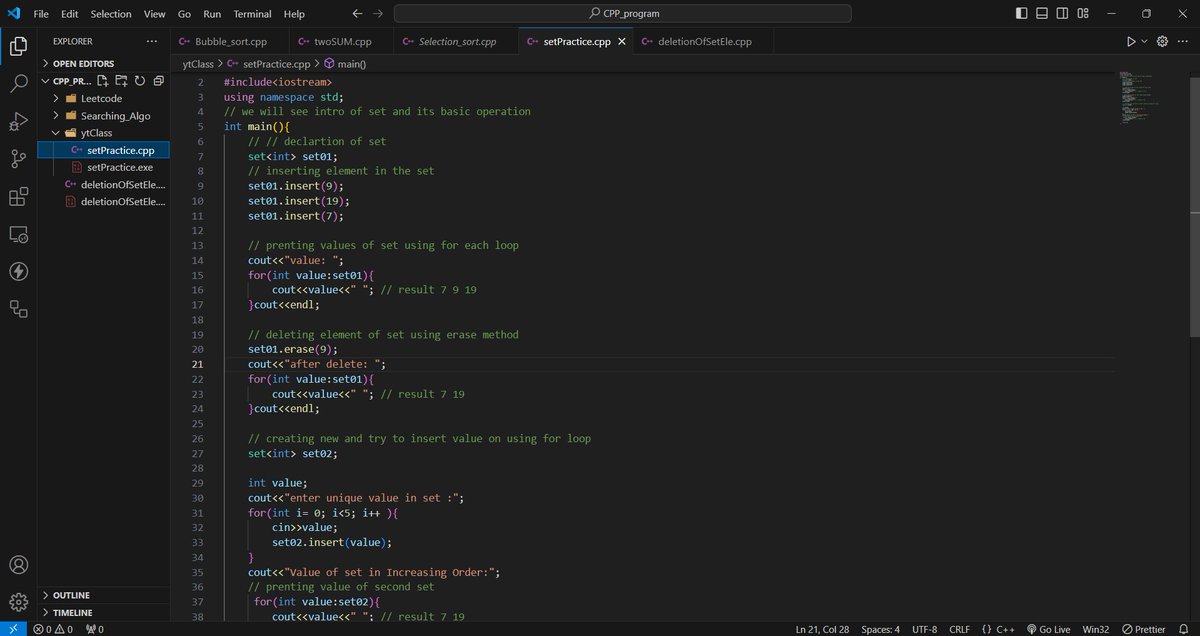This screenshot has width=1200, height=636.
Task: Open the Remote Explorer view
Action: click(x=18, y=234)
